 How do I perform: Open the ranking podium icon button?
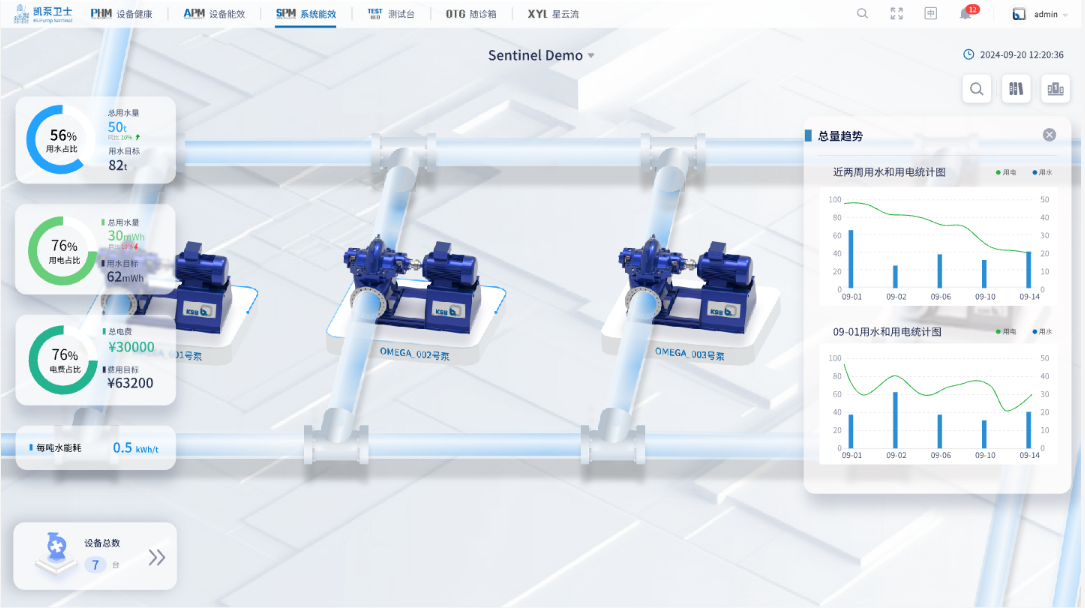[1055, 89]
